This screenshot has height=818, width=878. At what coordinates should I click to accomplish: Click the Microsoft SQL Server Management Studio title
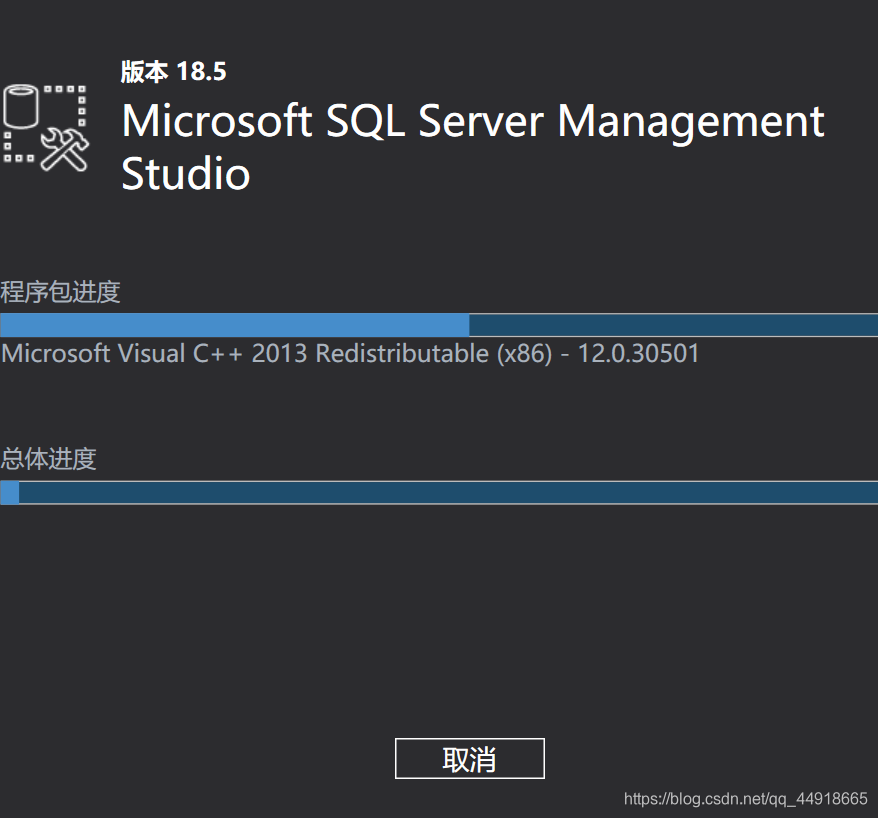pos(473,147)
